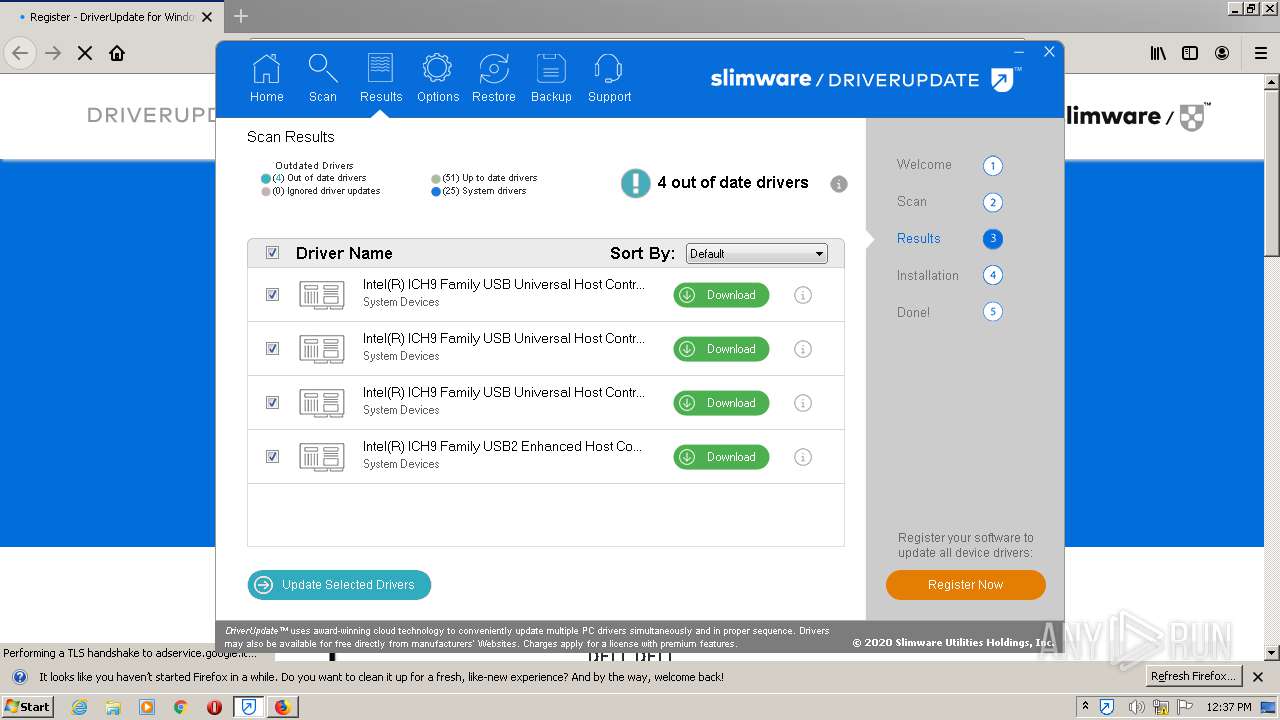Uncheck second ICH9 Universal Host driver
Screen dimensions: 1280x720
click(x=272, y=349)
